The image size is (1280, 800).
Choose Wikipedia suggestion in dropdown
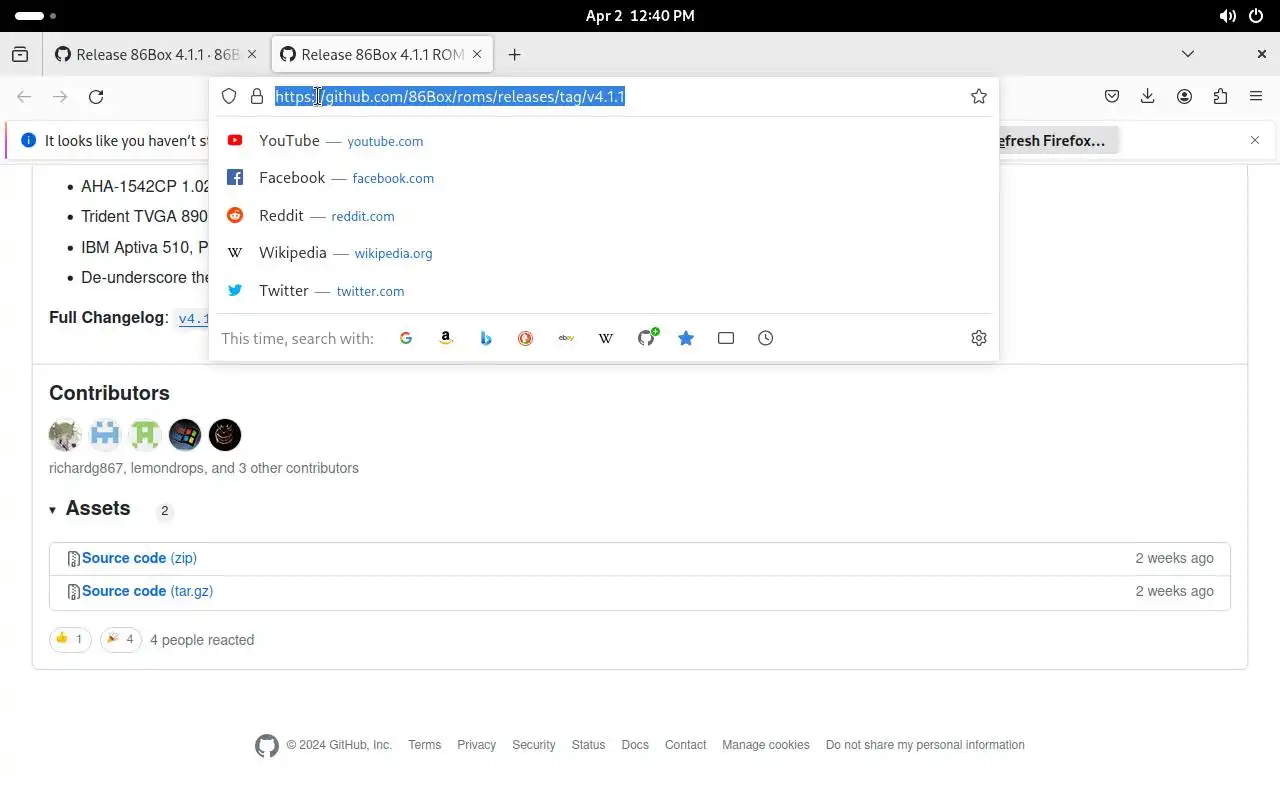pyautogui.click(x=604, y=253)
